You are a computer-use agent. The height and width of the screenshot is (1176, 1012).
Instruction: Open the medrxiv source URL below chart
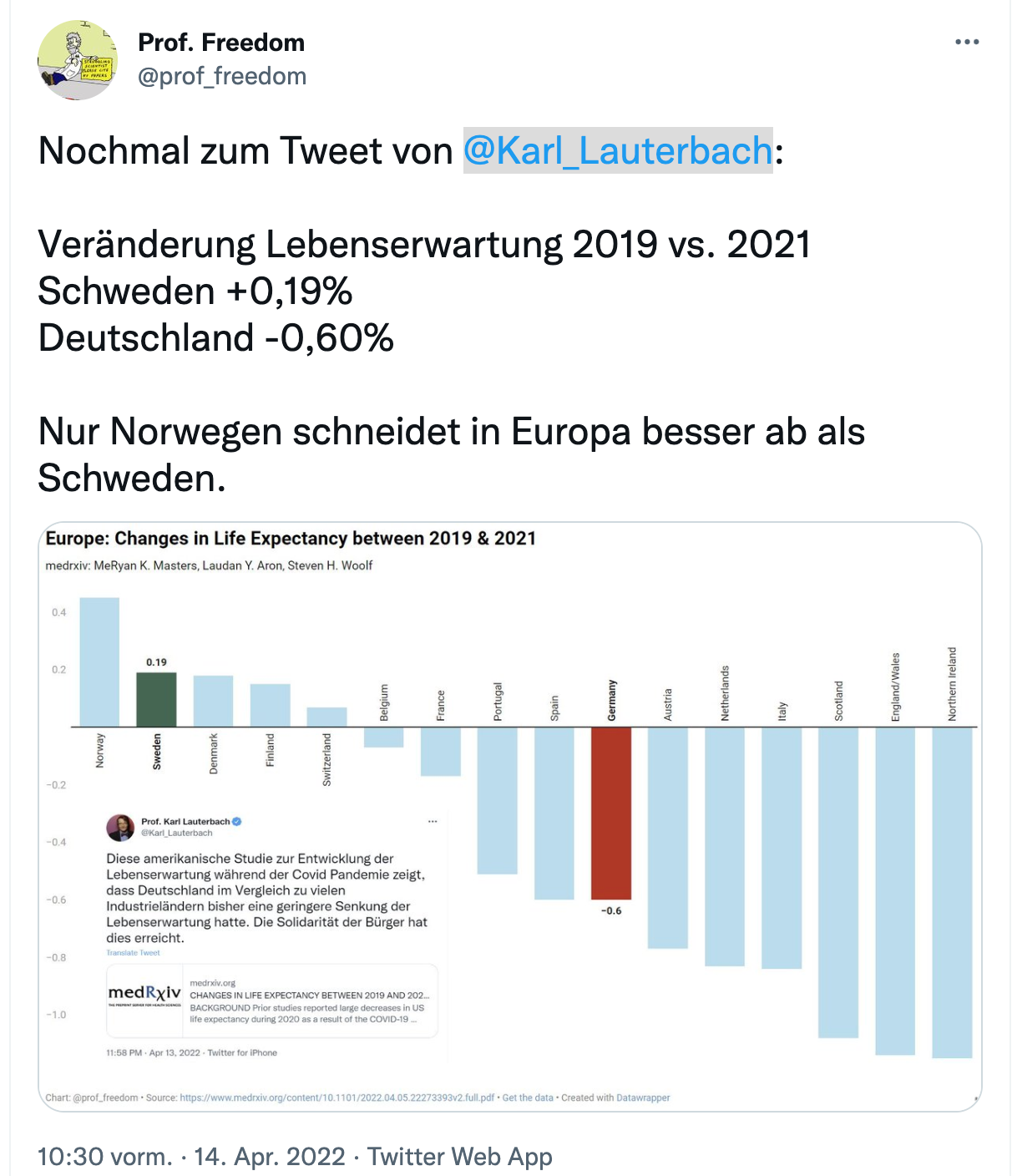click(x=336, y=1097)
